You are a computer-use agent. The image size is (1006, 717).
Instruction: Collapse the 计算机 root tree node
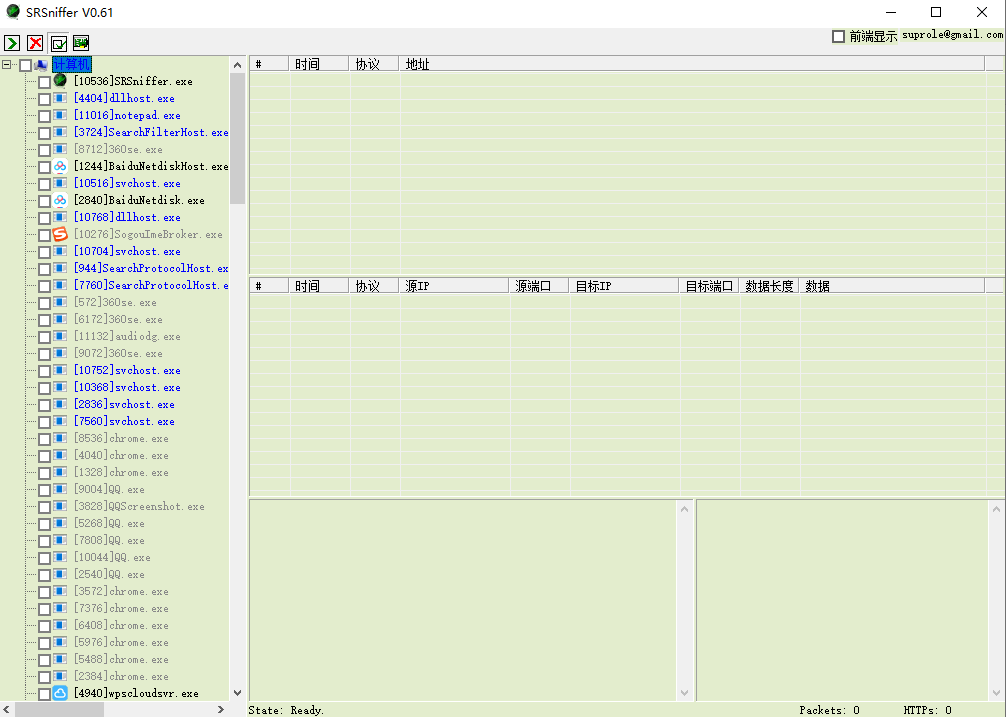8,65
